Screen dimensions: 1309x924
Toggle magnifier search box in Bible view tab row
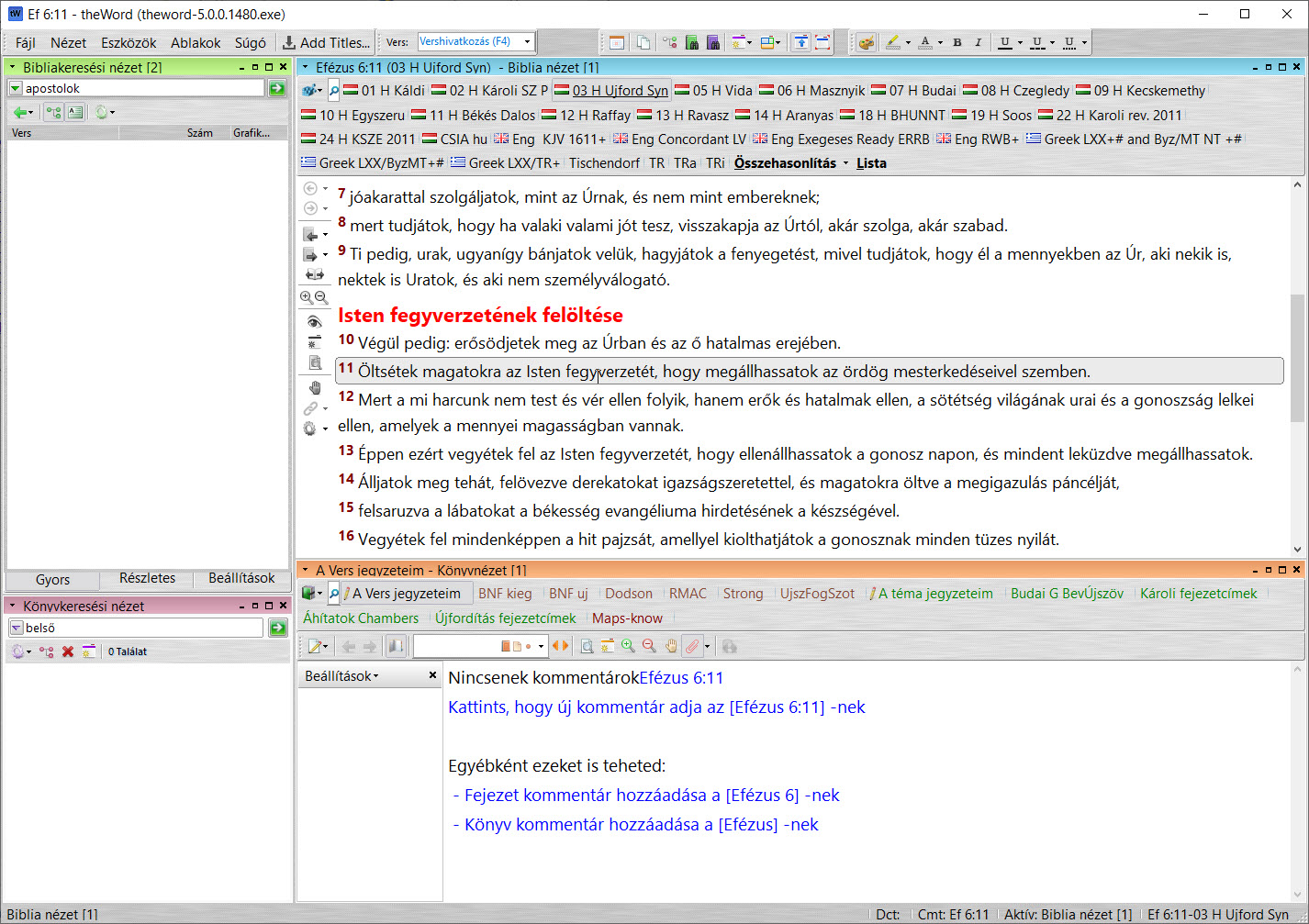(x=334, y=90)
